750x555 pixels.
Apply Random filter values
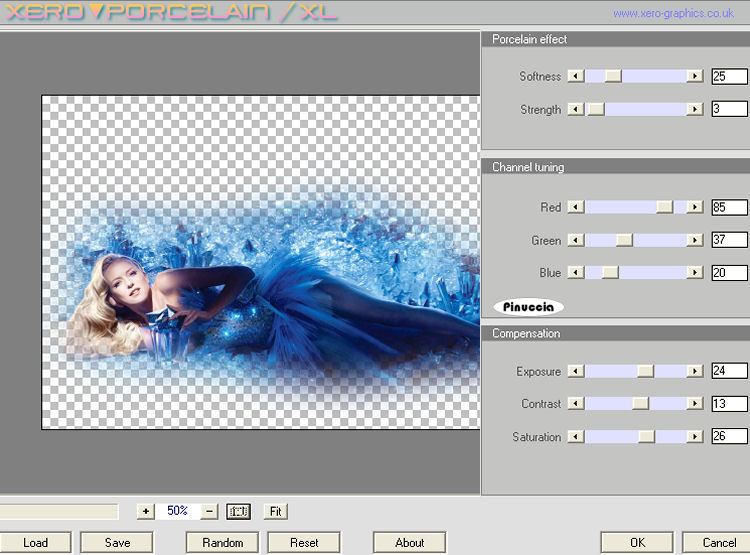point(222,543)
